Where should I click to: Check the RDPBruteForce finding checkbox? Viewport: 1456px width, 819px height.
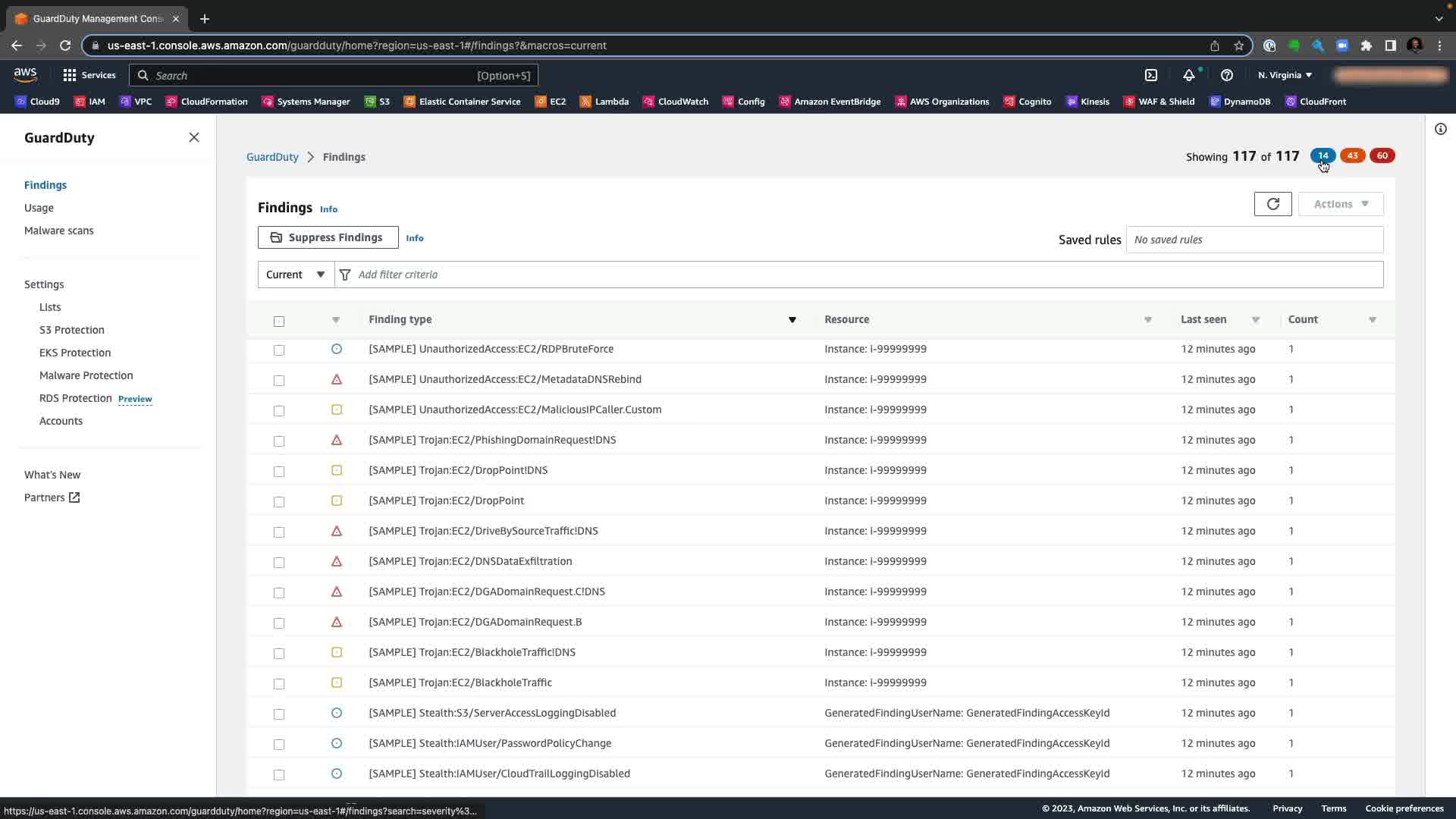(279, 350)
